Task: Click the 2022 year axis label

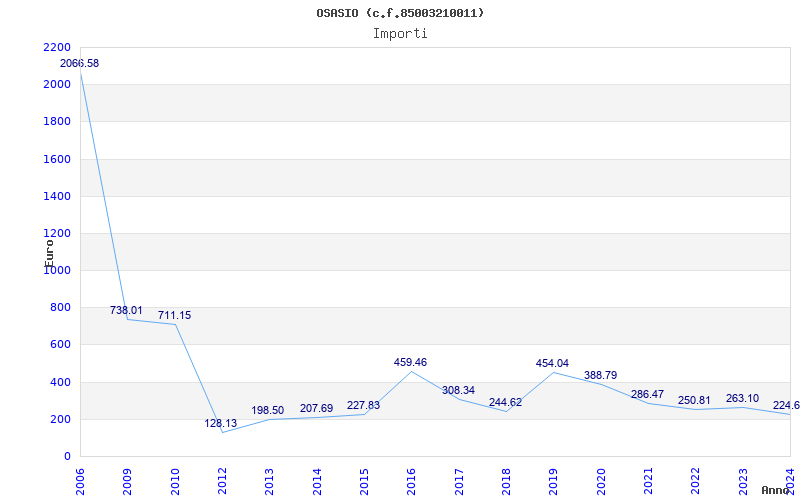Action: click(695, 482)
